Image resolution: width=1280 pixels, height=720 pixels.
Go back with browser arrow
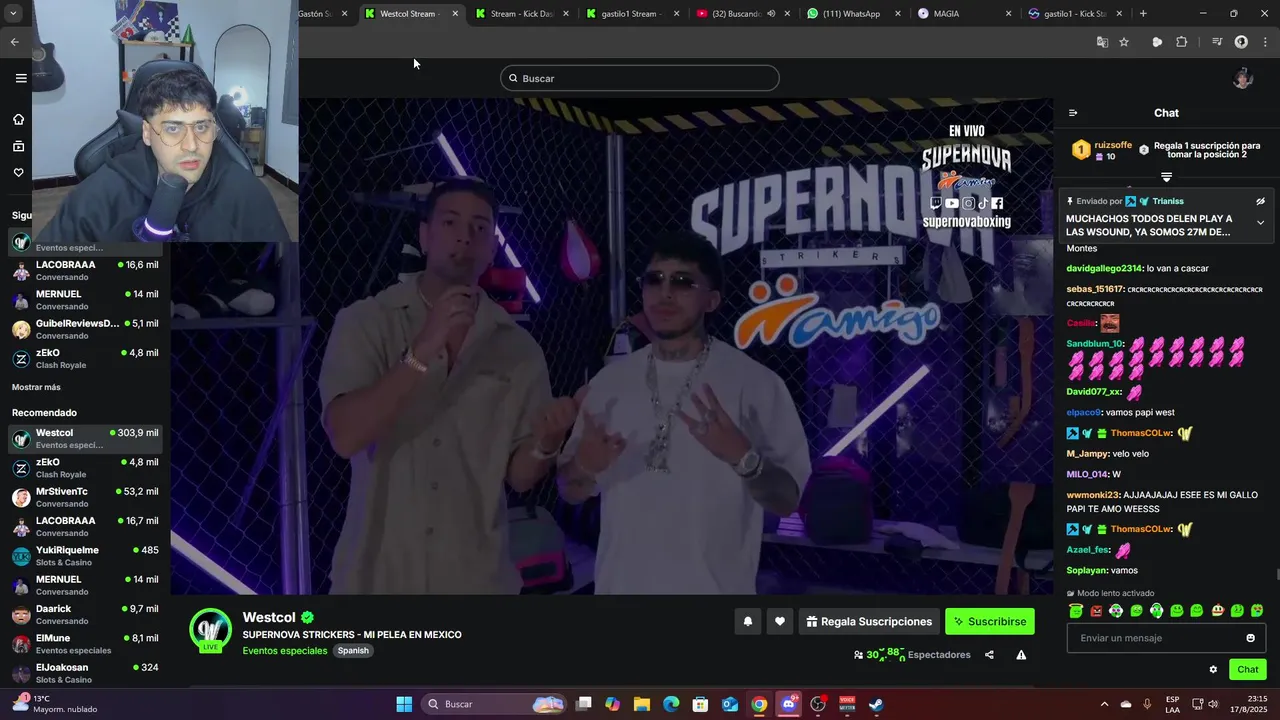[x=14, y=42]
